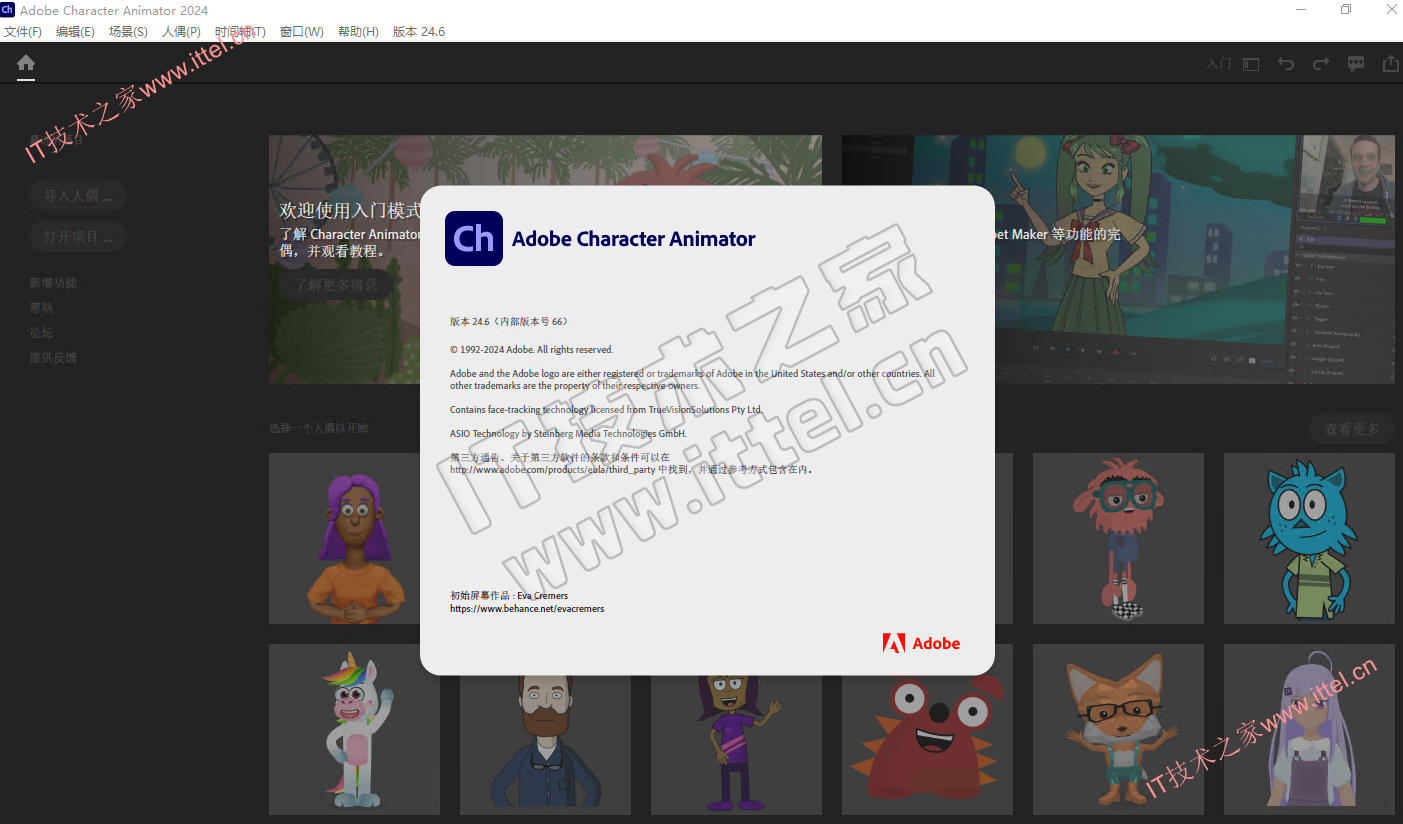This screenshot has height=824, width=1403.
Task: Open the 提供反馈 link in sidebar
Action: (53, 358)
